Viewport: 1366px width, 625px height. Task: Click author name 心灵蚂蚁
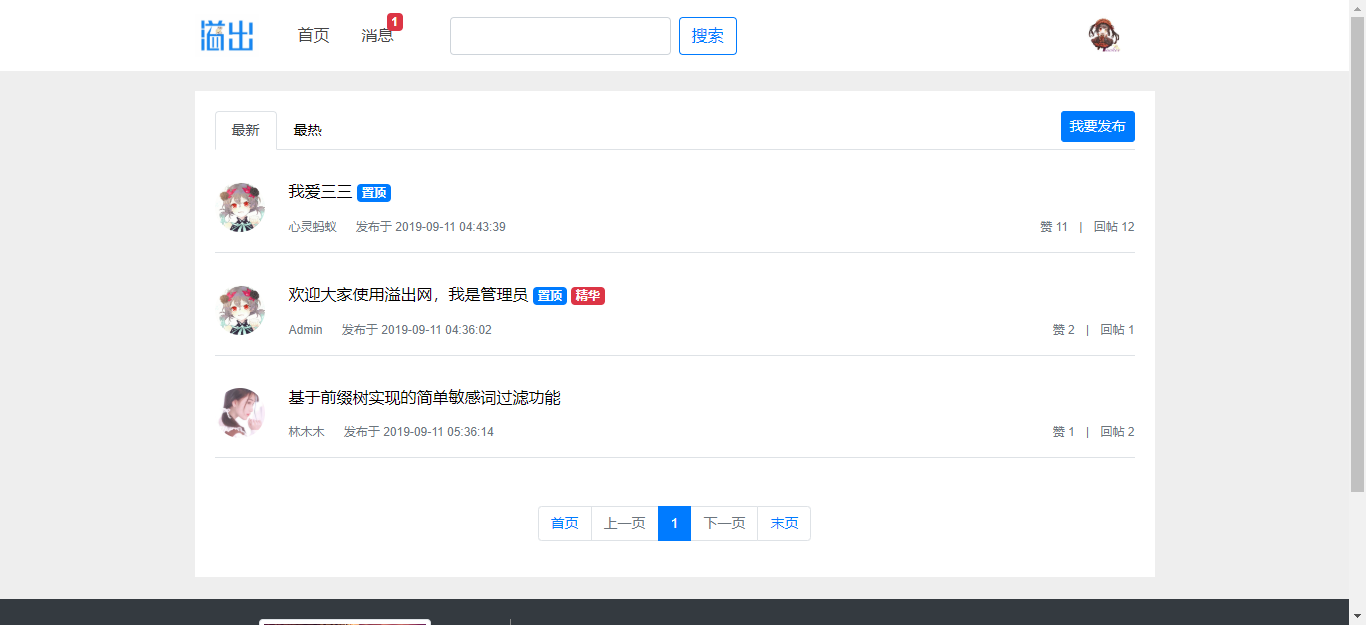pos(313,227)
